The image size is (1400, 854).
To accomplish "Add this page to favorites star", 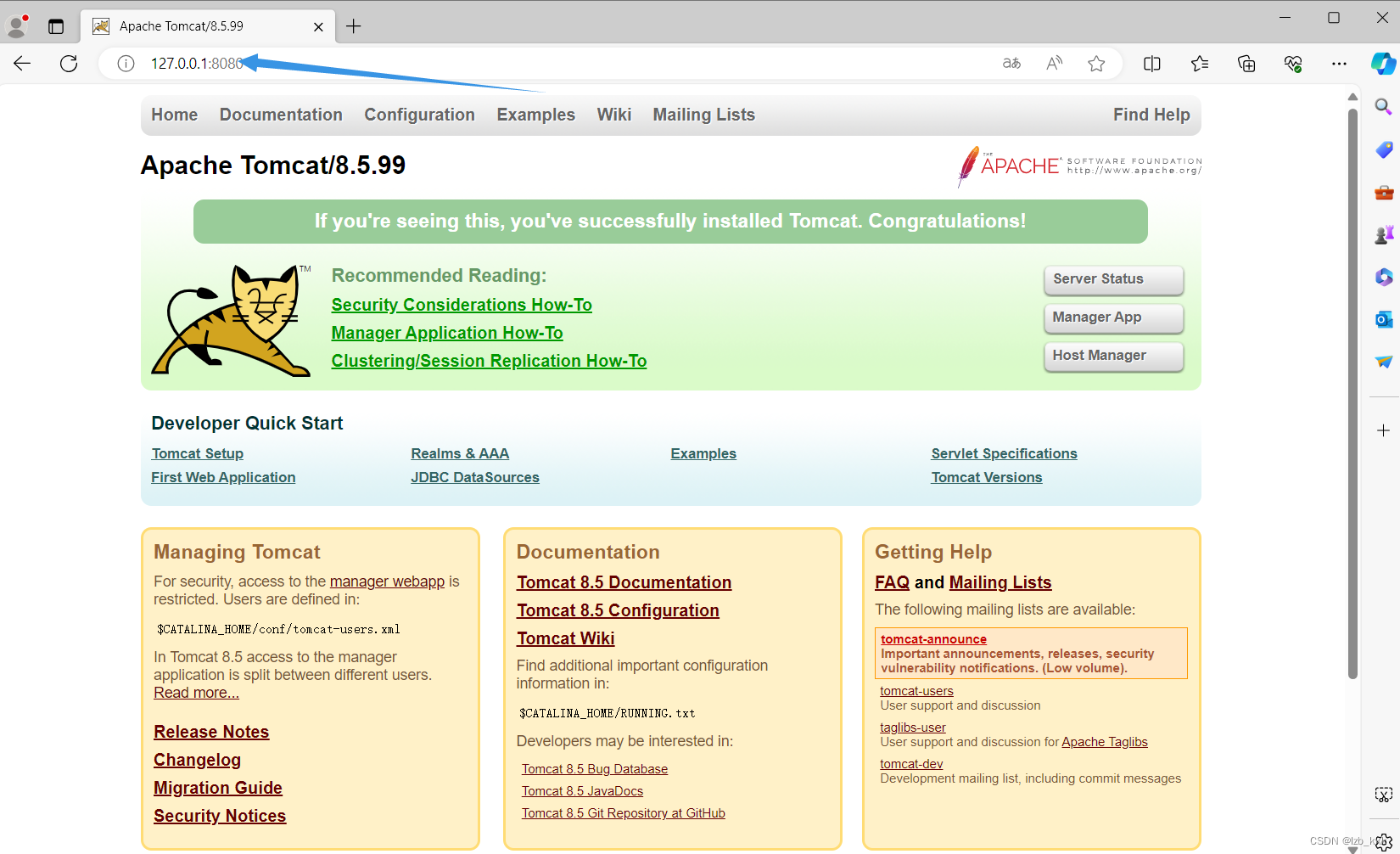I will tap(1096, 64).
